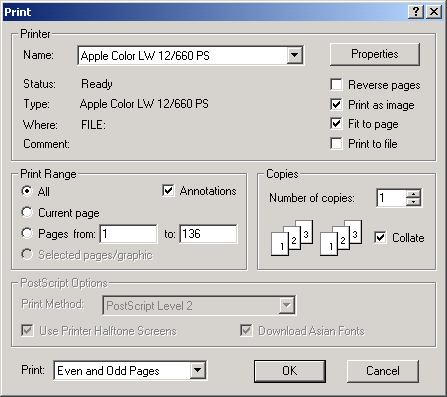Enable the Reverse pages checkbox
Image resolution: width=447 pixels, height=397 pixels.
pyautogui.click(x=336, y=85)
